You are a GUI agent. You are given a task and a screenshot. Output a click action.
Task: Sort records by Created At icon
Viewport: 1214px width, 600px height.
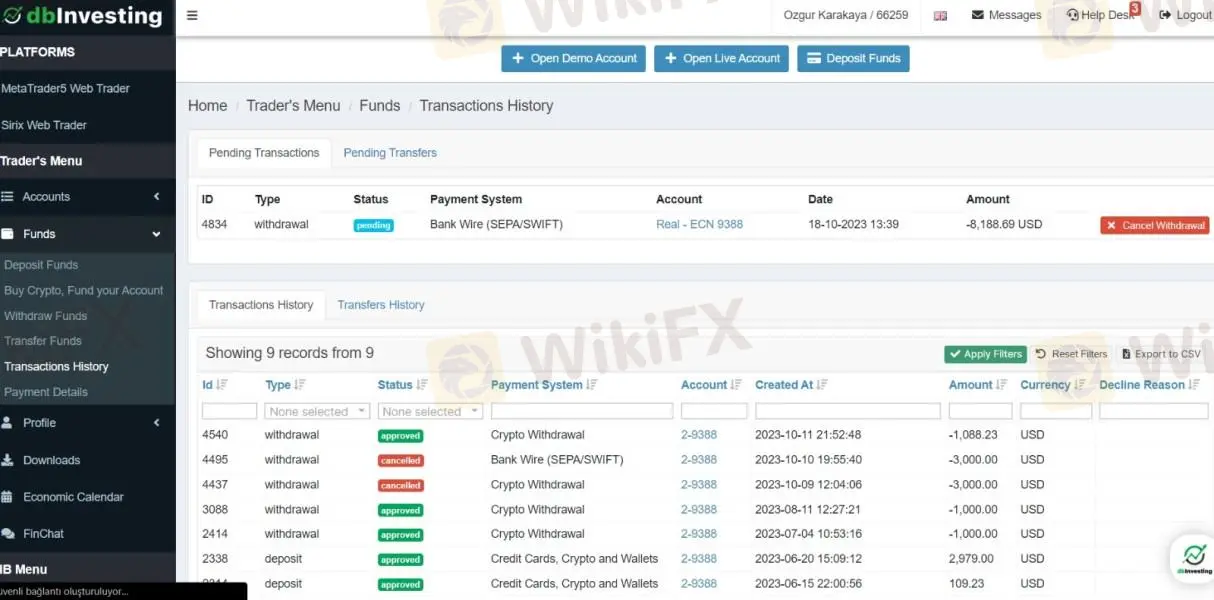(822, 385)
